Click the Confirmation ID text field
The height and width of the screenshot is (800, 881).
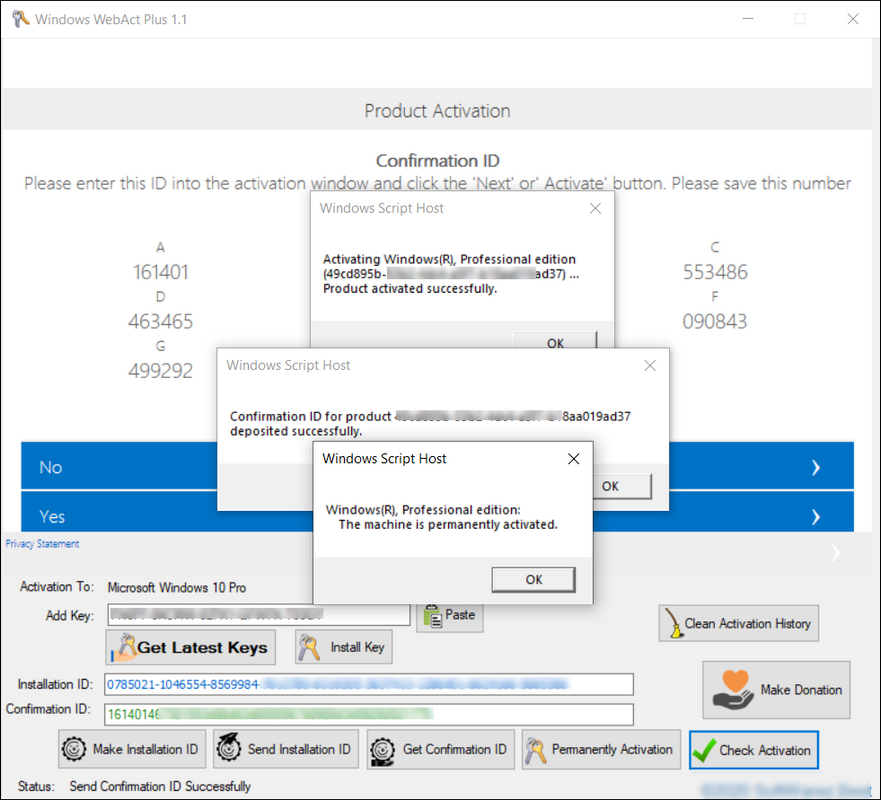(x=368, y=714)
